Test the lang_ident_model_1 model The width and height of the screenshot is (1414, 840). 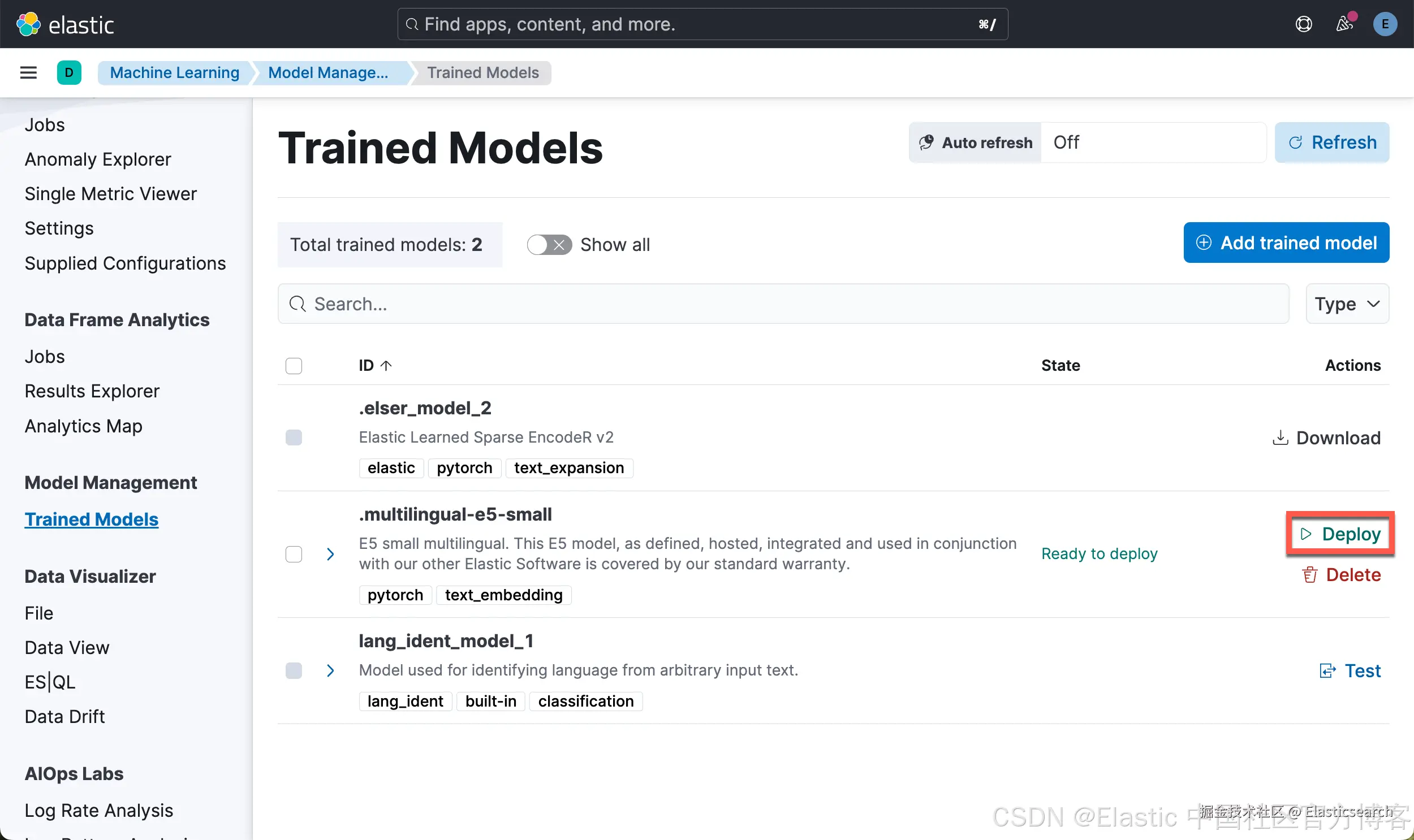coord(1350,671)
